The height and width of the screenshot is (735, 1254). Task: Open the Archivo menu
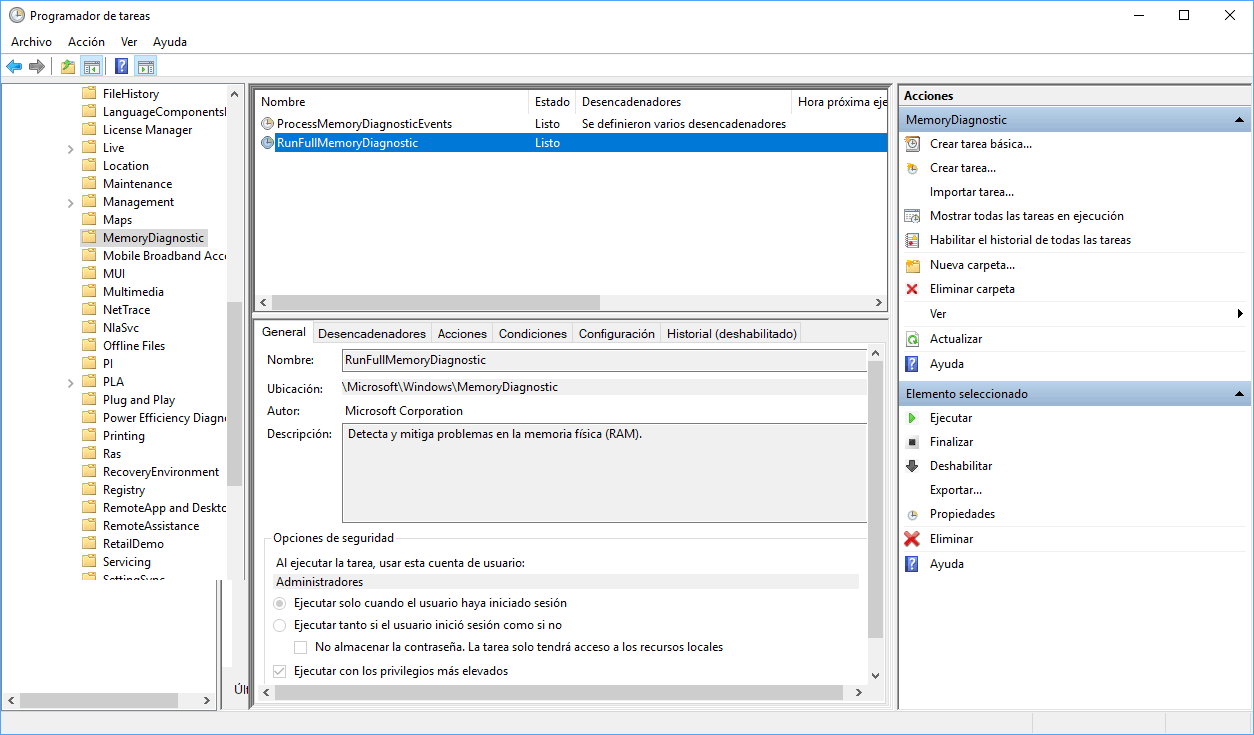31,42
